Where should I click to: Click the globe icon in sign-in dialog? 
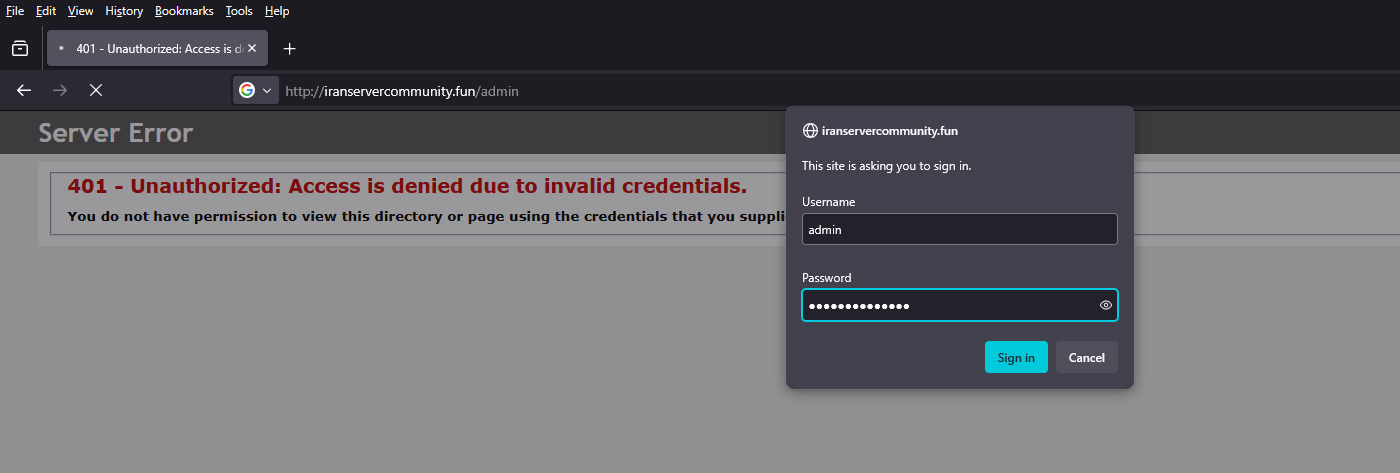[x=810, y=131]
